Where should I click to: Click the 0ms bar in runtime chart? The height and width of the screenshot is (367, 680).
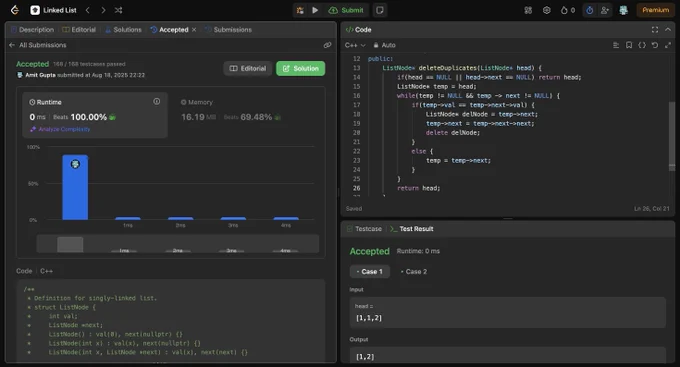point(75,187)
